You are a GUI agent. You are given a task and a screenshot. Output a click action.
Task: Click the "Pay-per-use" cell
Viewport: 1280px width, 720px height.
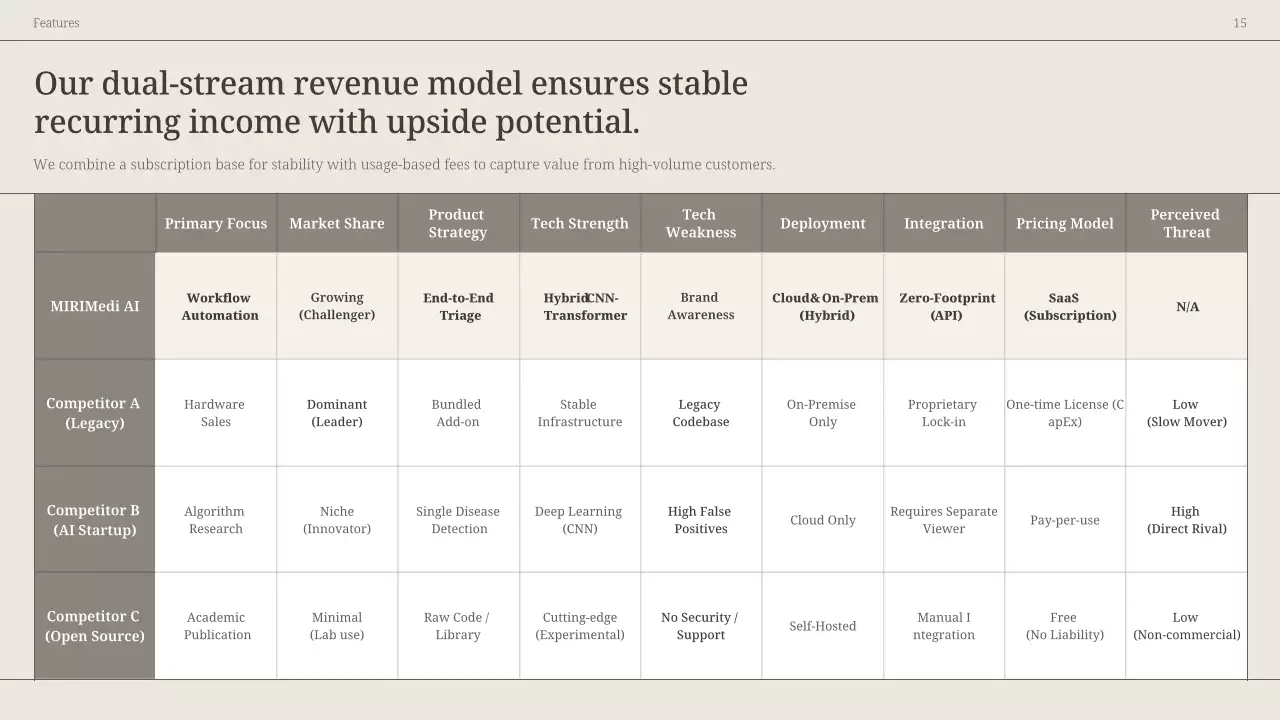(x=1065, y=520)
